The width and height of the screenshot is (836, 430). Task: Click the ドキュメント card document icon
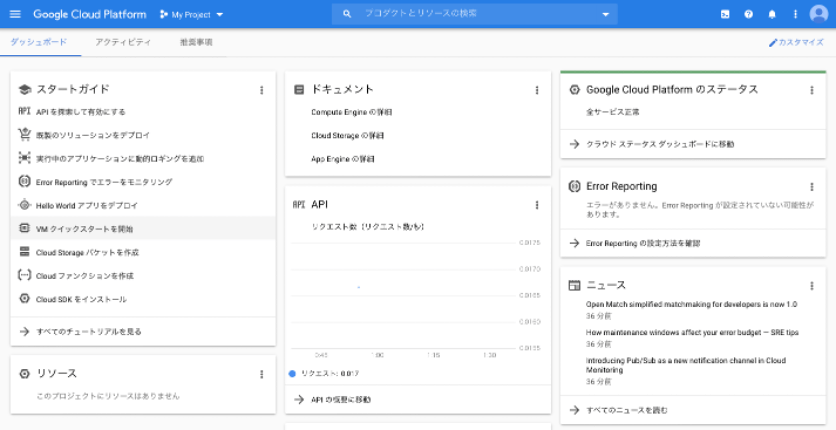[299, 90]
